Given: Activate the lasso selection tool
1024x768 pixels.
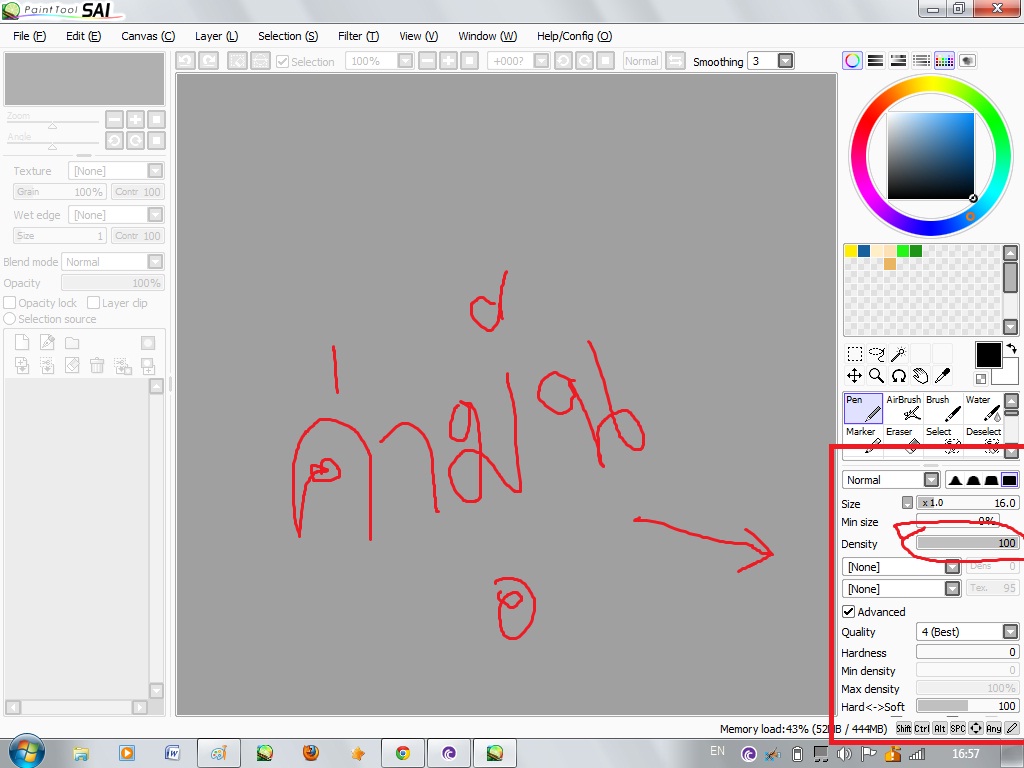Looking at the screenshot, I should click(876, 354).
